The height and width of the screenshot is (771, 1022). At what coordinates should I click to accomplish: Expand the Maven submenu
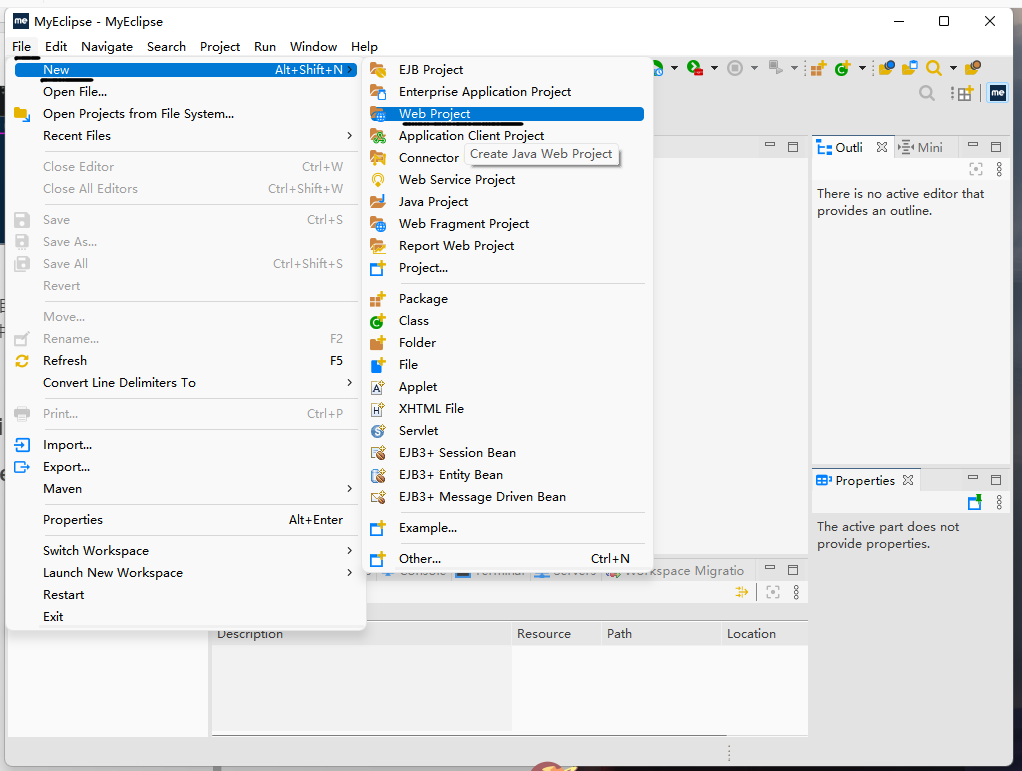(185, 489)
